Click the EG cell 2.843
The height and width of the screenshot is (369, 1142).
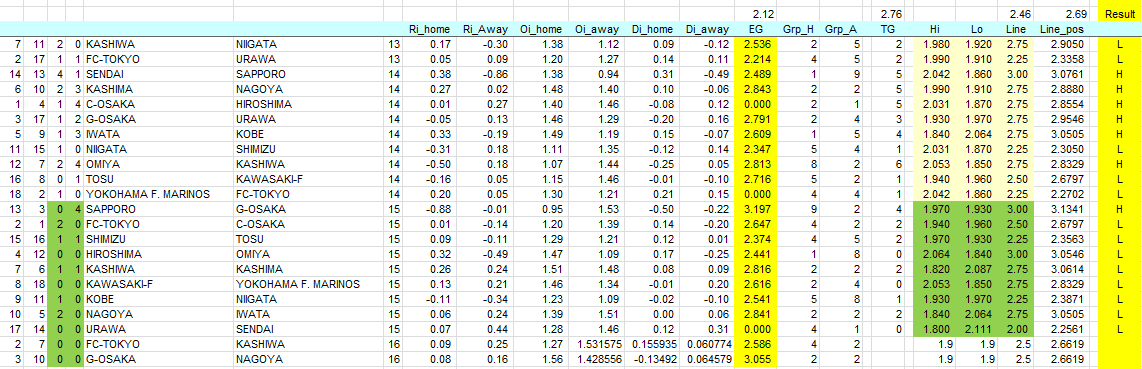(755, 90)
